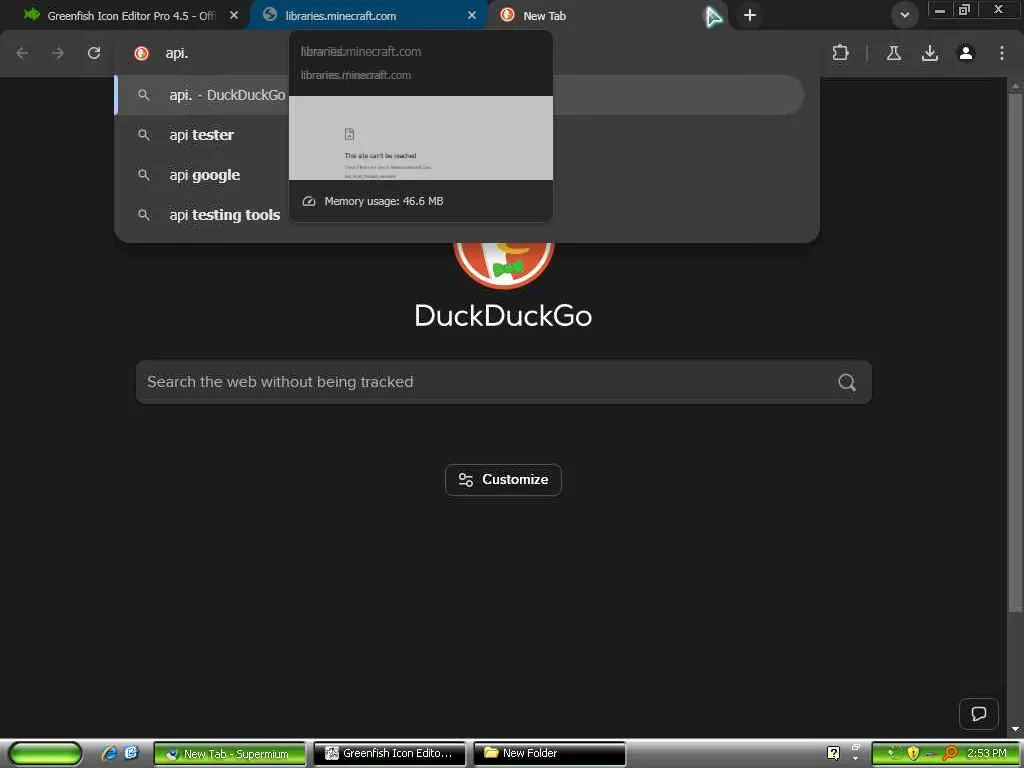Open a new browser tab with plus button
This screenshot has width=1024, height=768.
[x=750, y=15]
